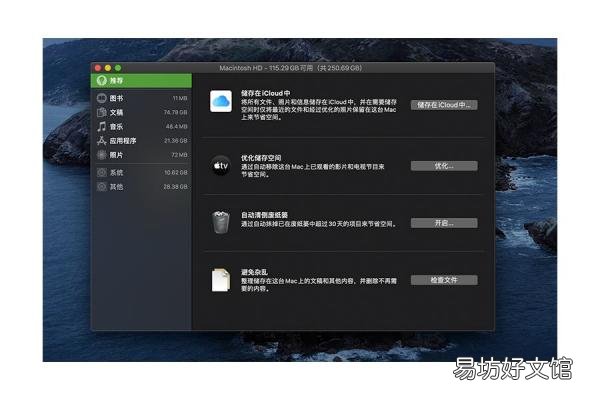The width and height of the screenshot is (600, 400).
Task: Click the 检查文件 review files button
Action: 444,280
